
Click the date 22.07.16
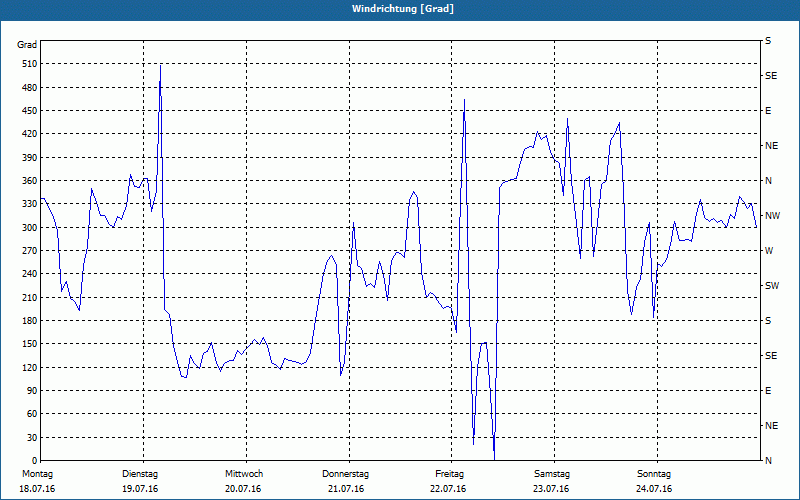pos(448,489)
